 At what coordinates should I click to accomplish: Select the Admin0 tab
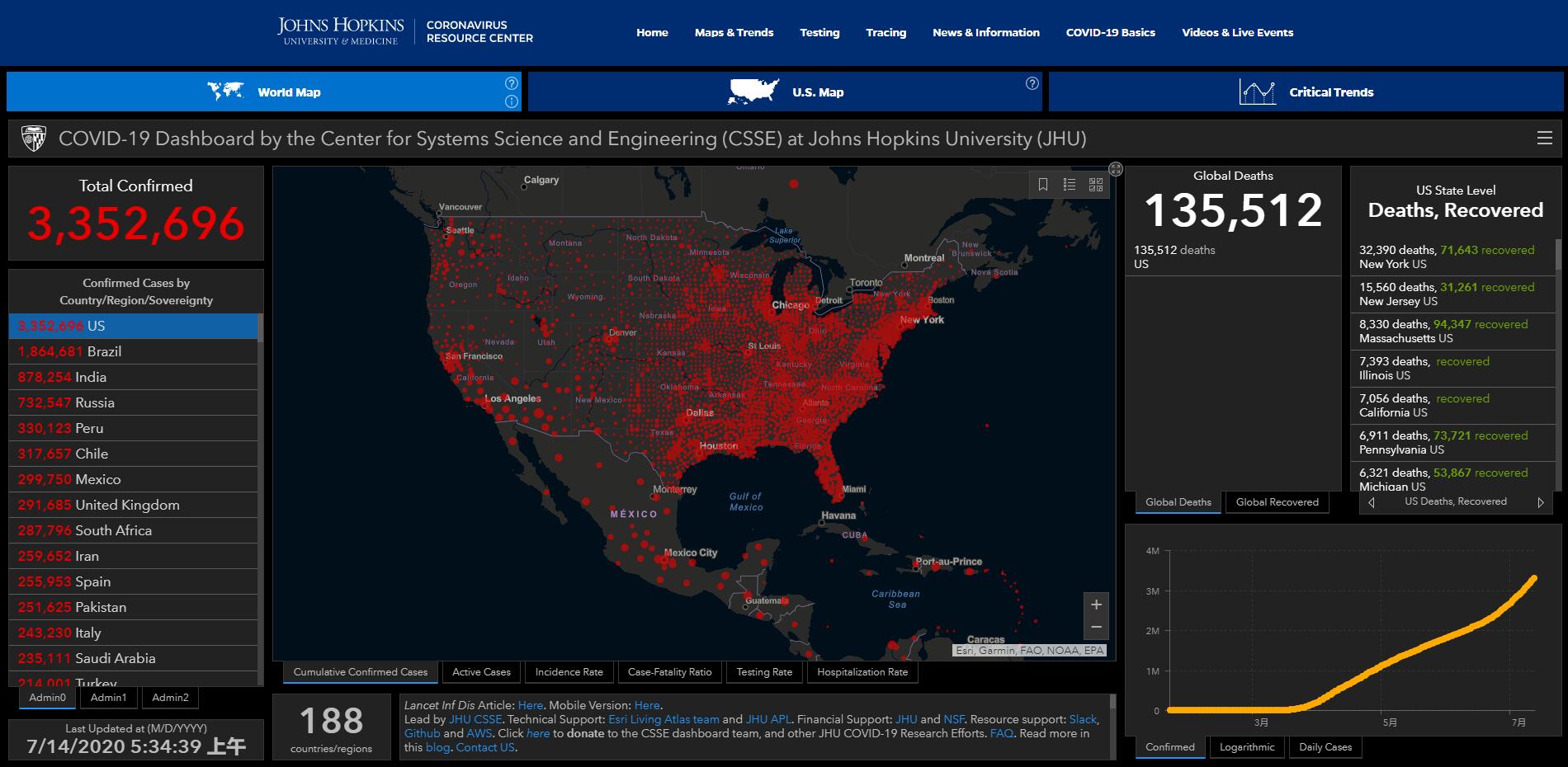(x=48, y=698)
